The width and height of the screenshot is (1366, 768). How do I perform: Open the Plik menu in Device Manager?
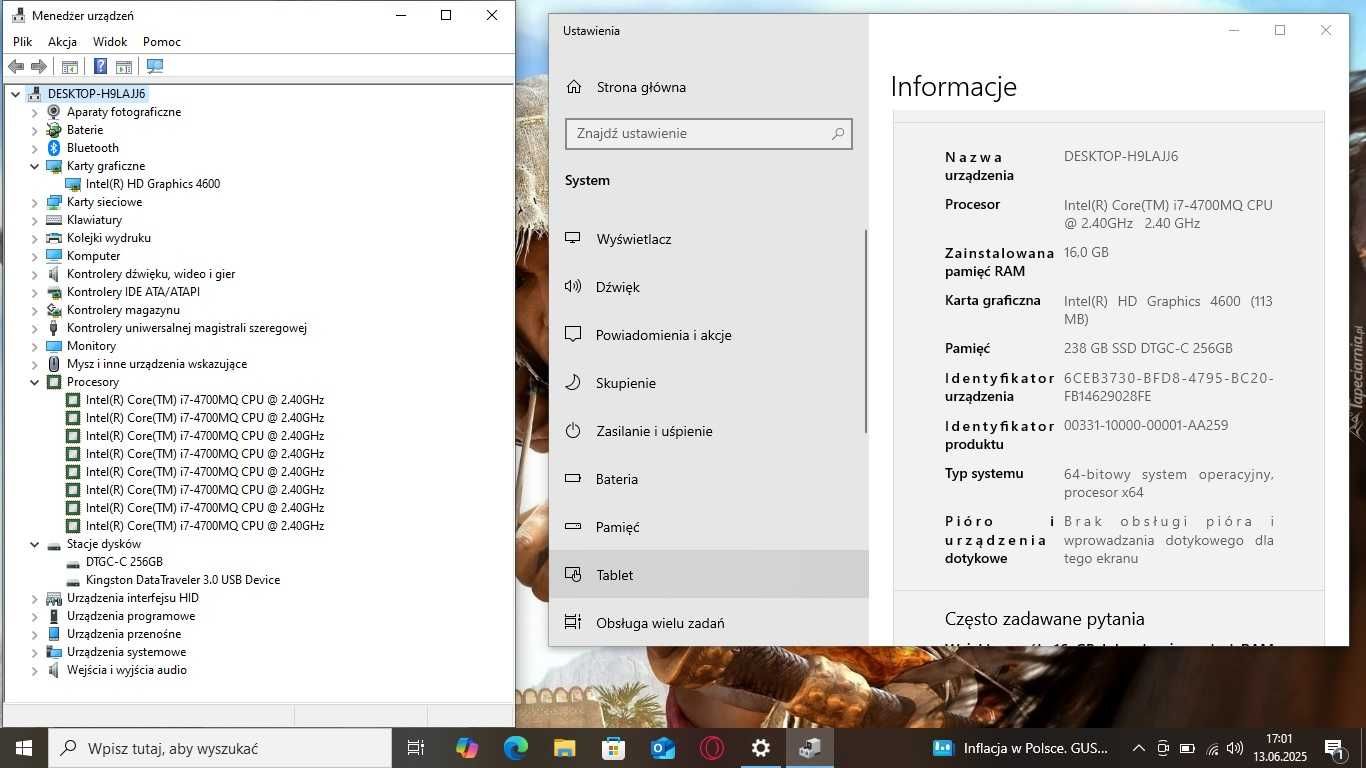coord(23,42)
